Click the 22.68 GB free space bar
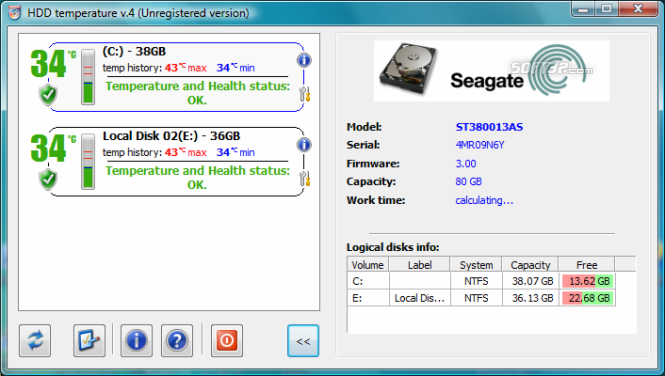 pyautogui.click(x=587, y=298)
